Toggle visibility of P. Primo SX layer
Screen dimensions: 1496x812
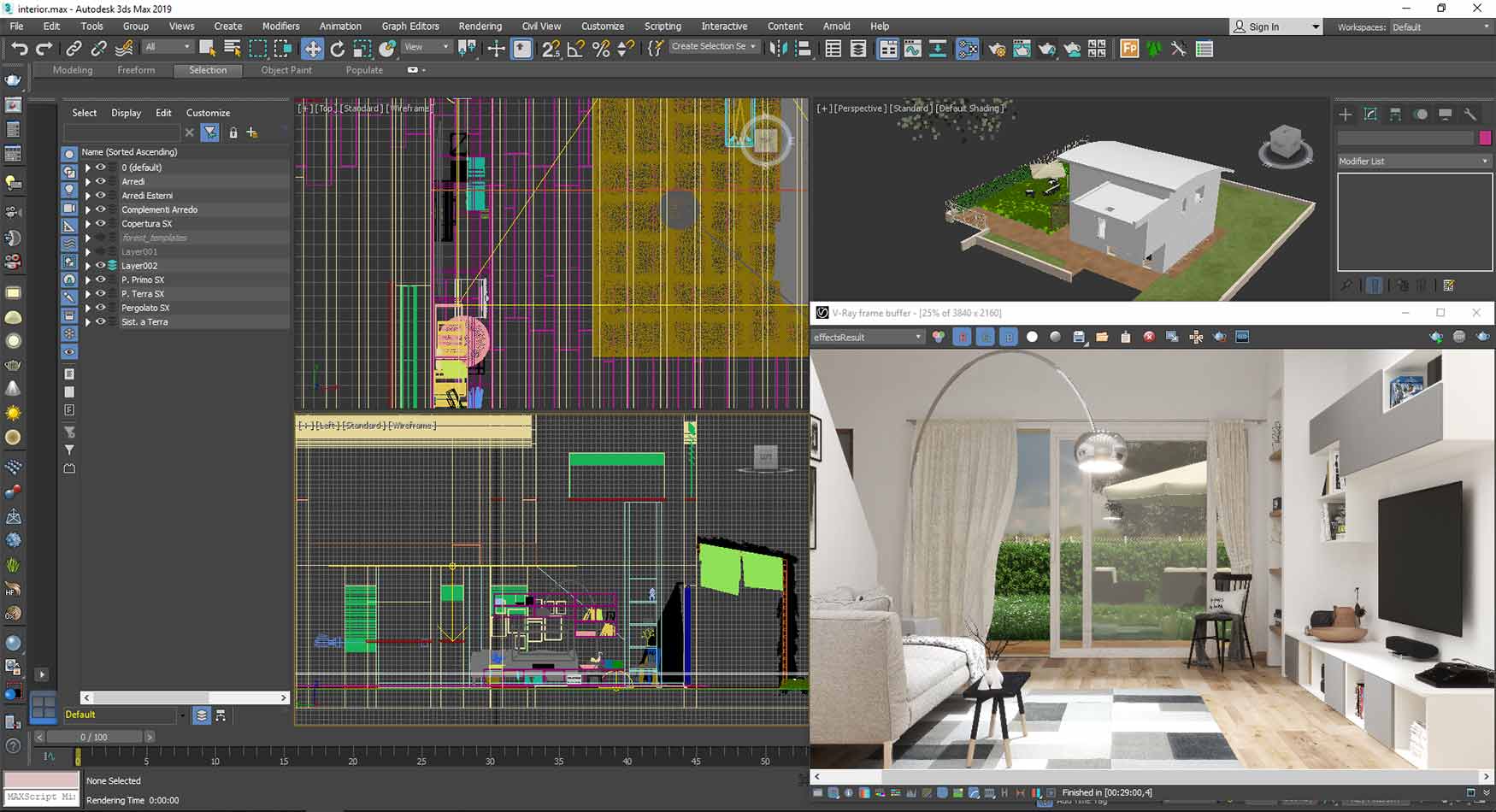point(100,279)
